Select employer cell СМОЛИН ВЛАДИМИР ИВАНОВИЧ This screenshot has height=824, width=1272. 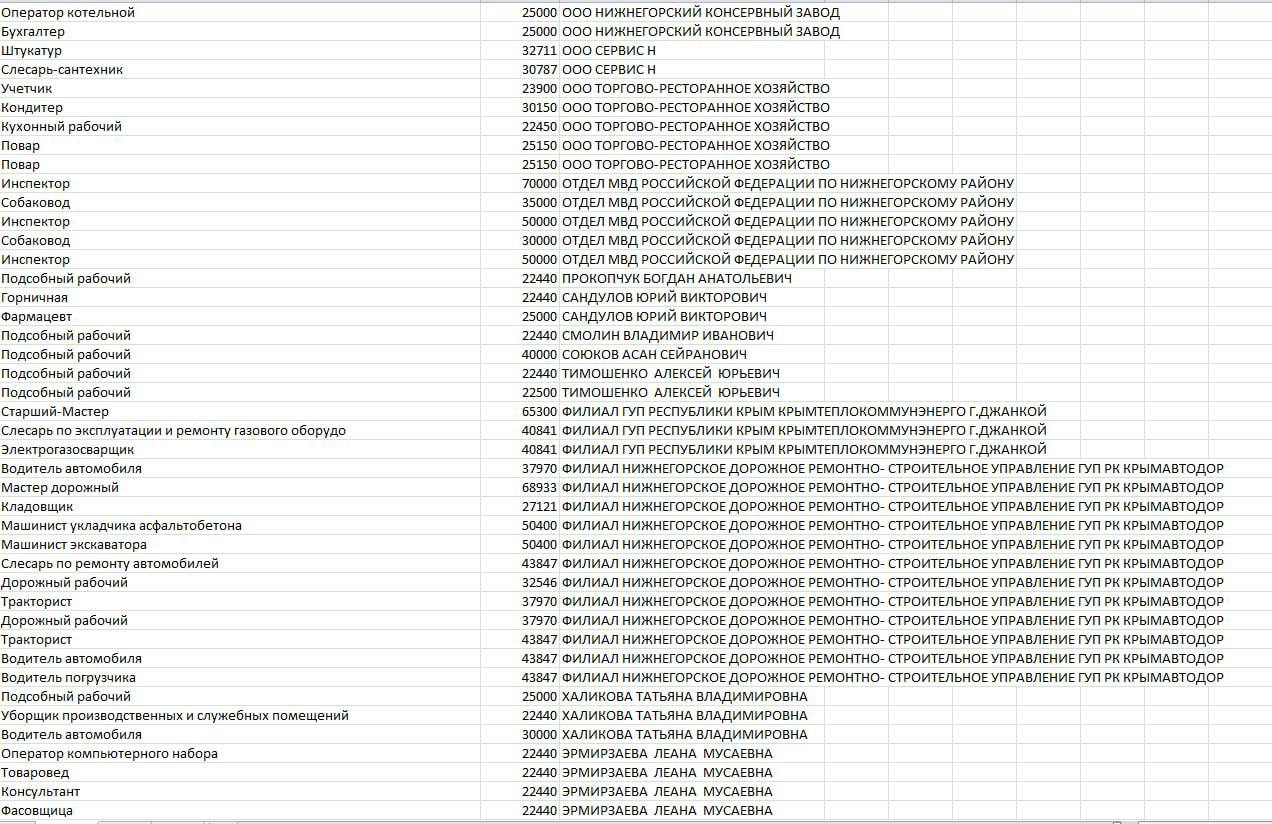[x=668, y=336]
